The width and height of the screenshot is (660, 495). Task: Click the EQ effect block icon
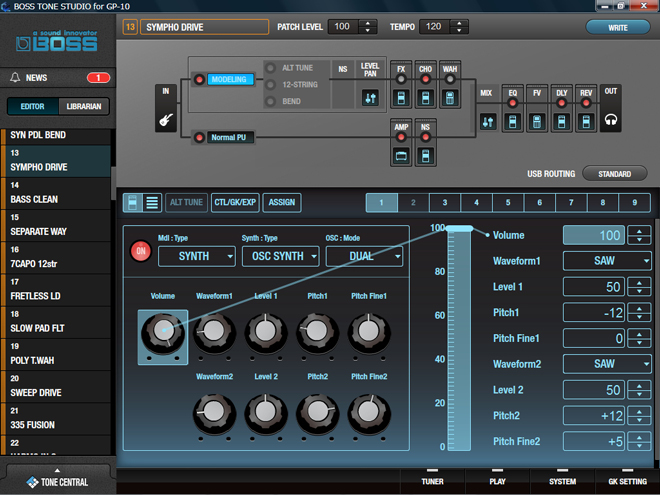(513, 121)
